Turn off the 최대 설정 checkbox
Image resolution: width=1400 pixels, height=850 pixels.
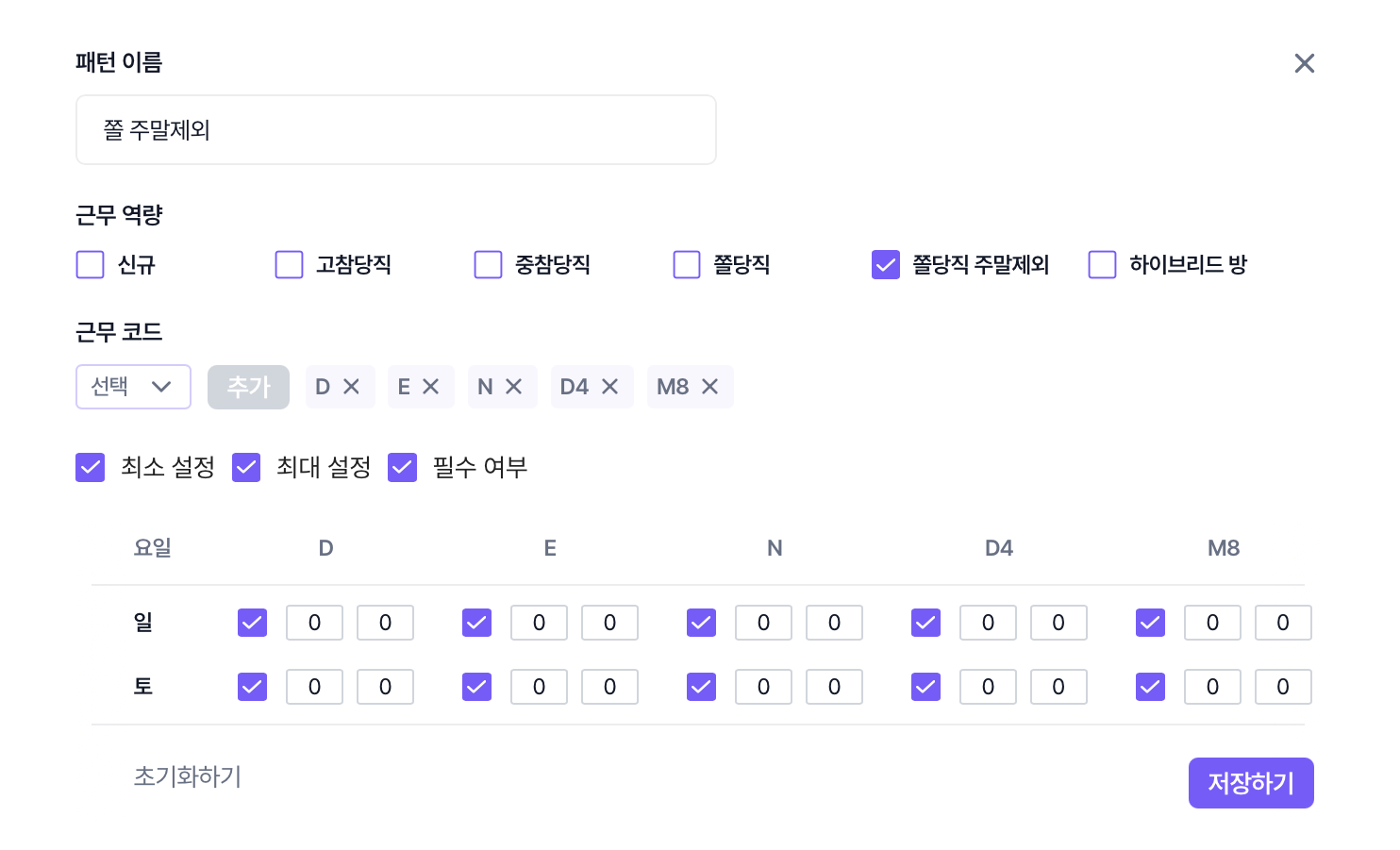(x=246, y=468)
